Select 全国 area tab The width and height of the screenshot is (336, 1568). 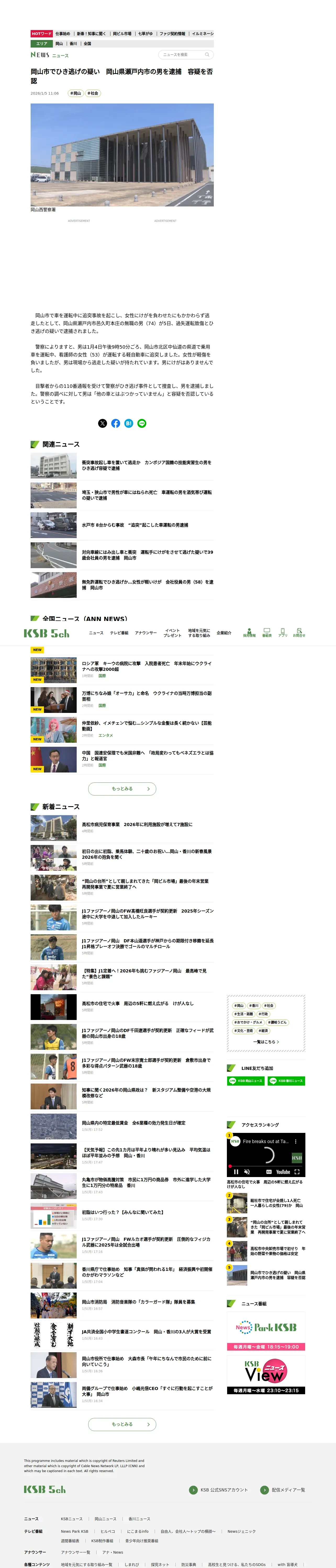click(x=87, y=44)
